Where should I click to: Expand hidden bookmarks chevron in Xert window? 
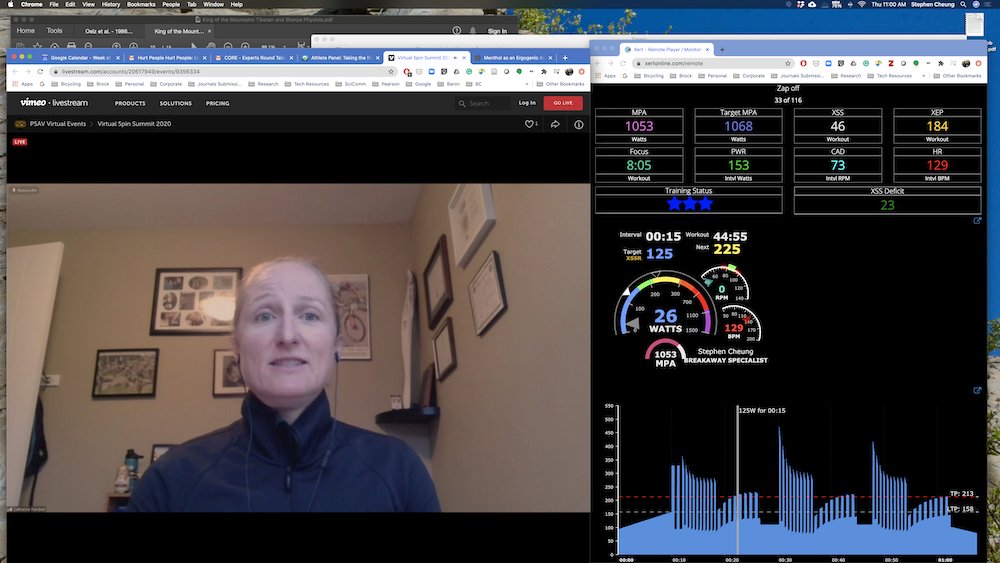923,75
